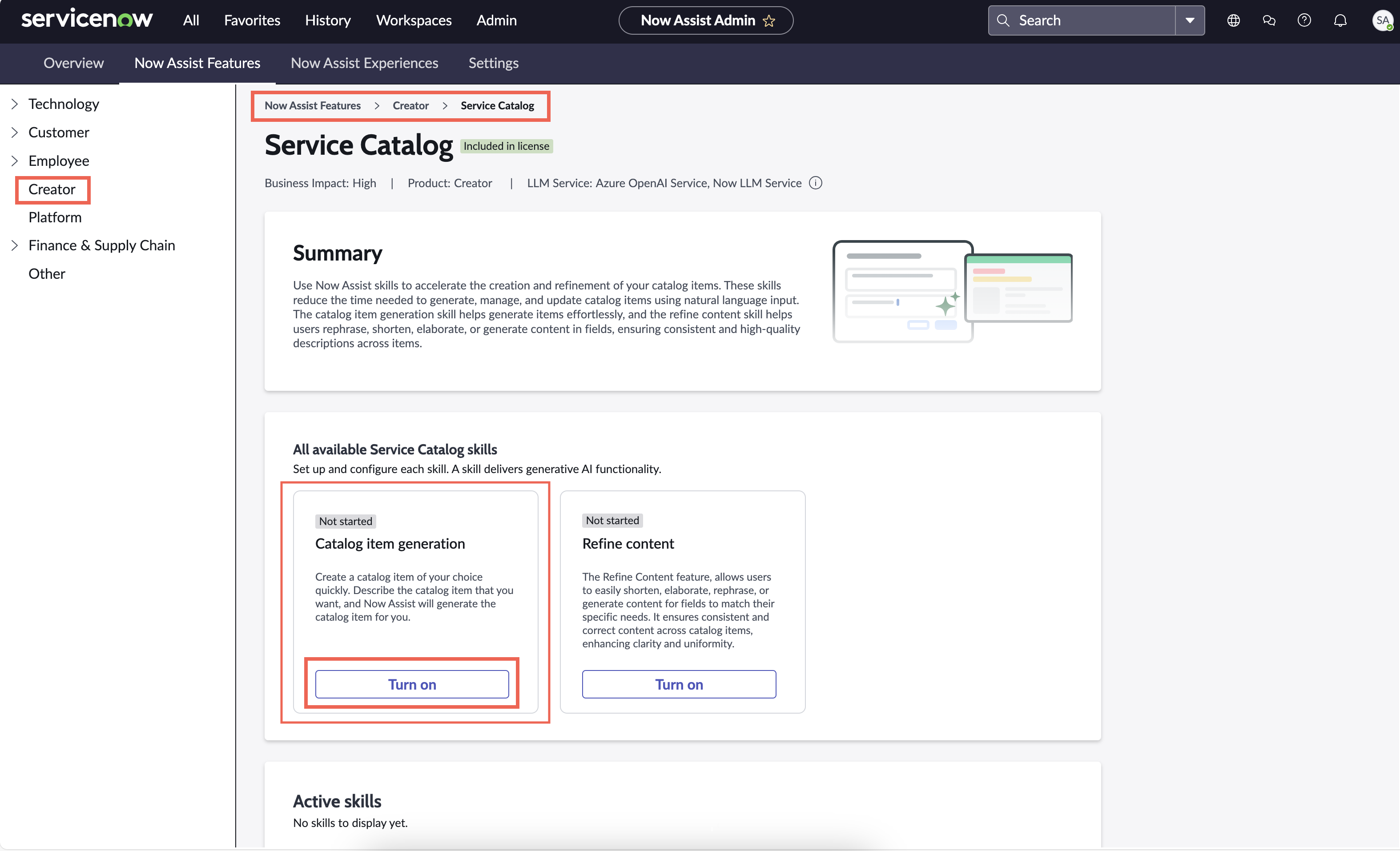
Task: Select Finance & Supply Chain label
Action: point(102,245)
